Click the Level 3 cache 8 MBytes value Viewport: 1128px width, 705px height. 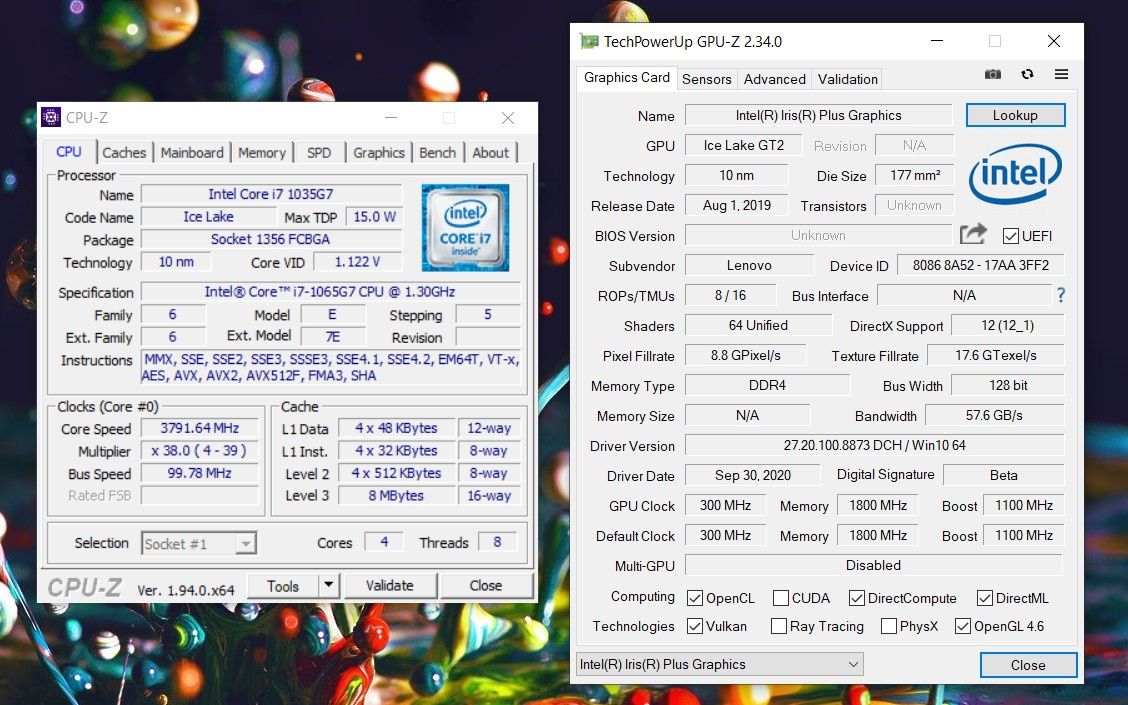pos(396,496)
